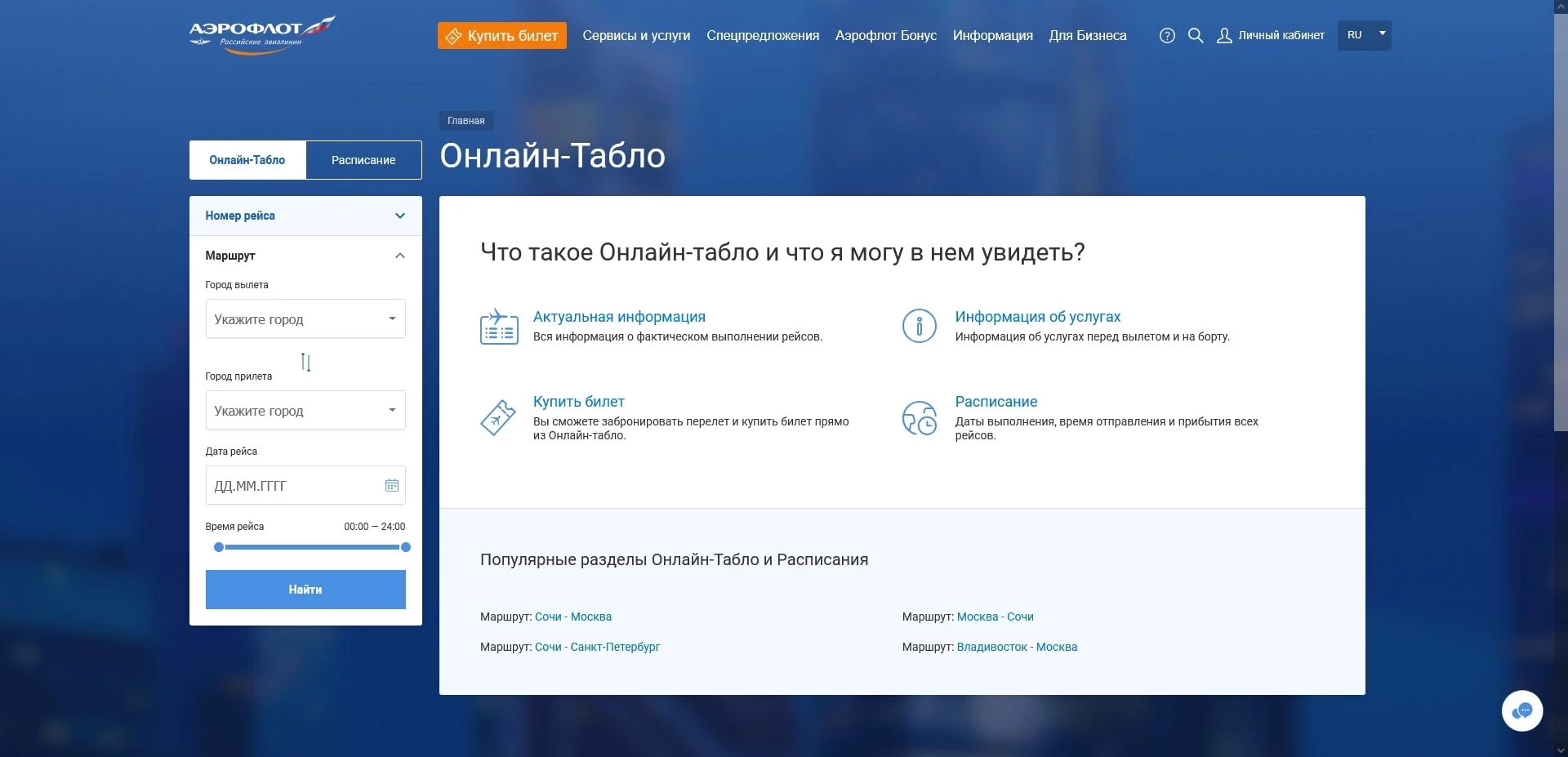Open the RU language selector
This screenshot has height=757, width=1568.
point(1364,35)
